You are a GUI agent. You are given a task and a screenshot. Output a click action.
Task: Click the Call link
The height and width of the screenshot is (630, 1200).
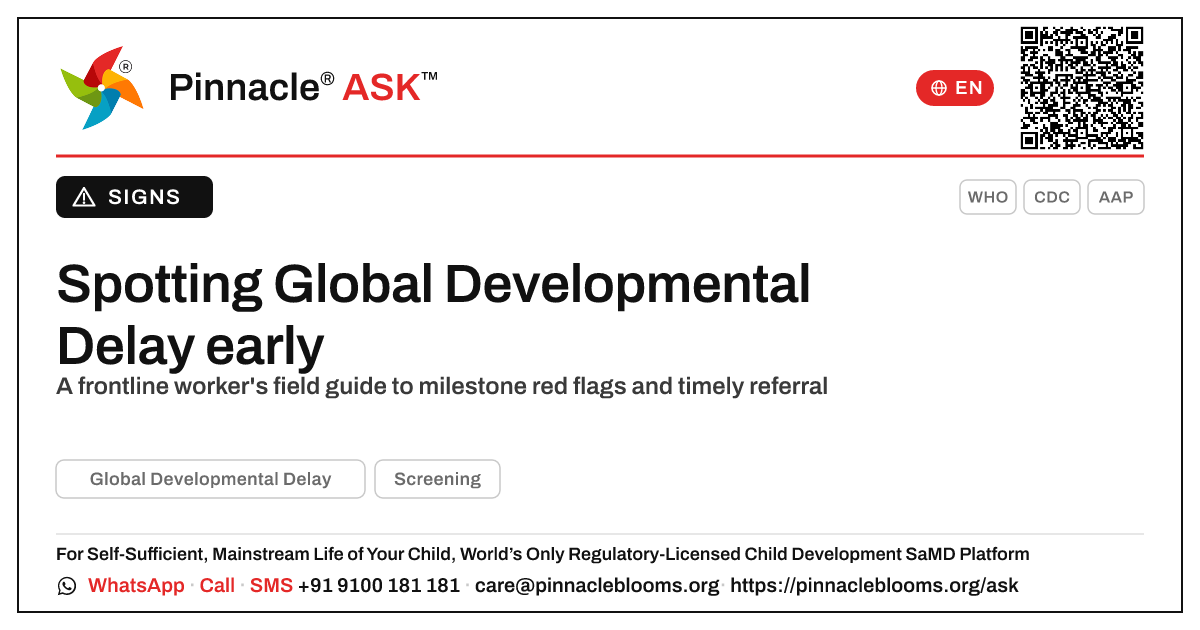coord(217,586)
